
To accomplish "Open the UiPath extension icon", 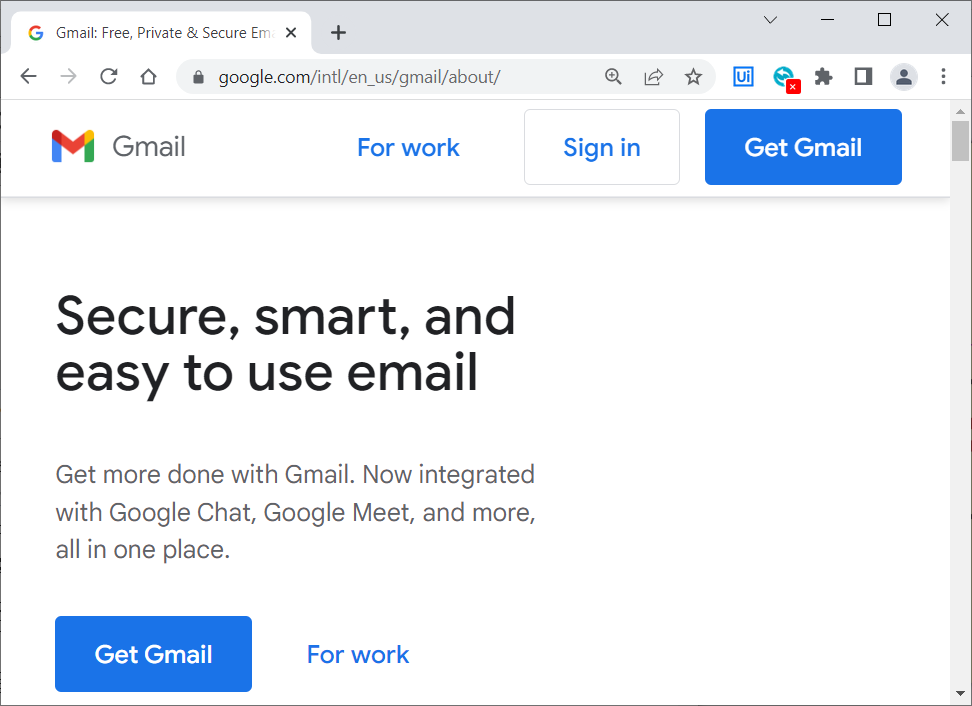I will [x=743, y=76].
